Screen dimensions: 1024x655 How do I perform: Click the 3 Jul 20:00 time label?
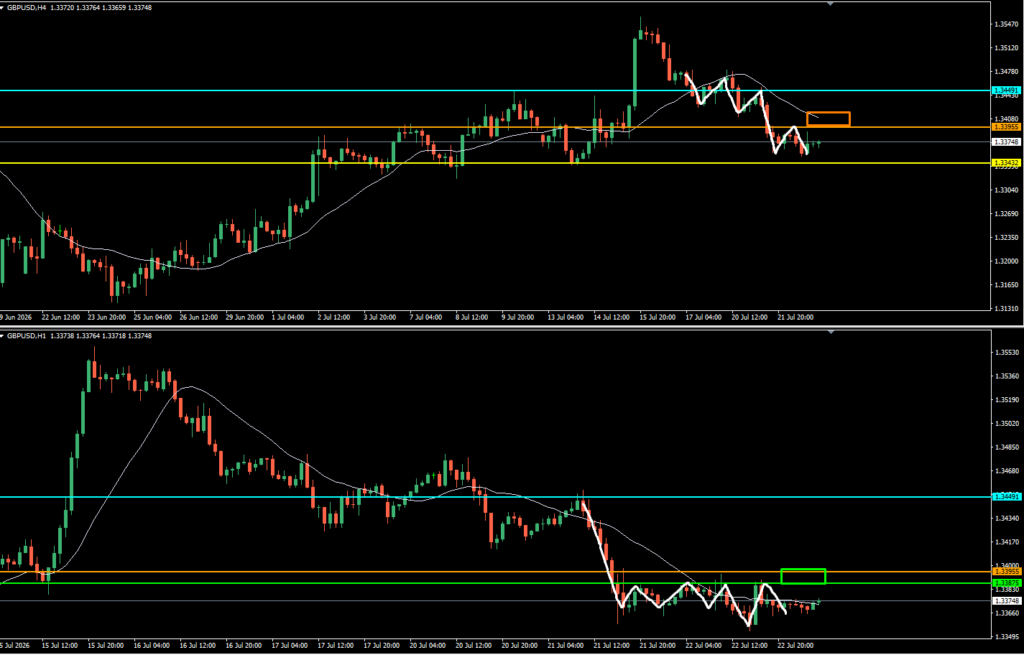point(380,317)
